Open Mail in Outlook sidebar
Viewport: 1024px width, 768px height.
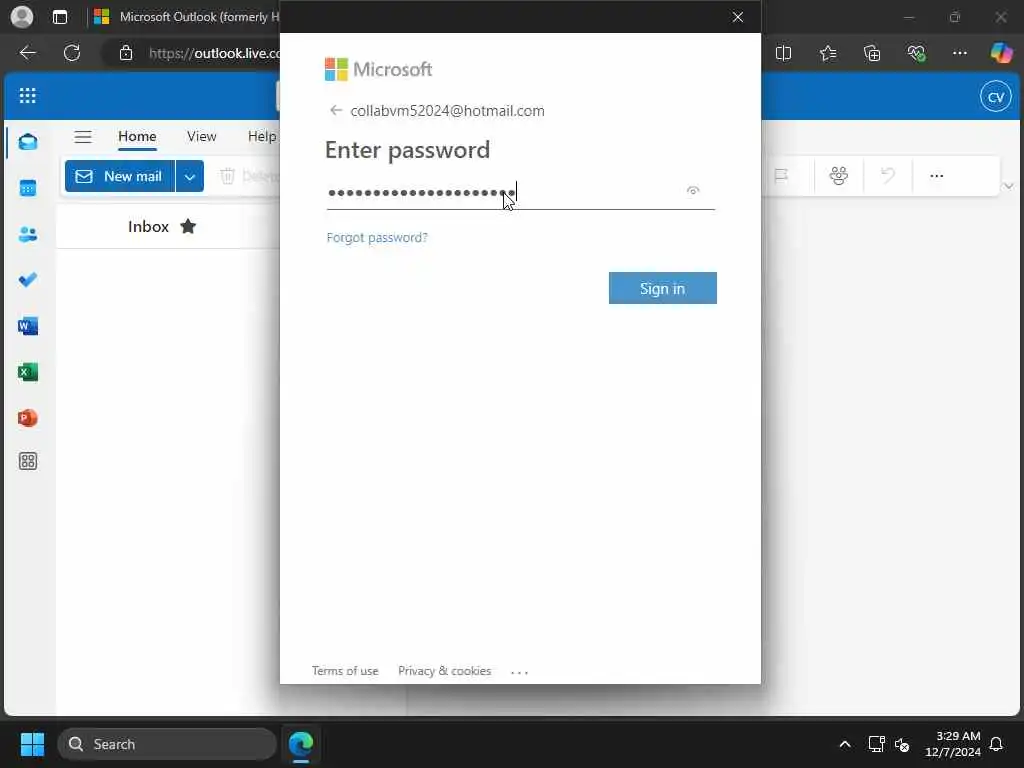click(x=27, y=142)
